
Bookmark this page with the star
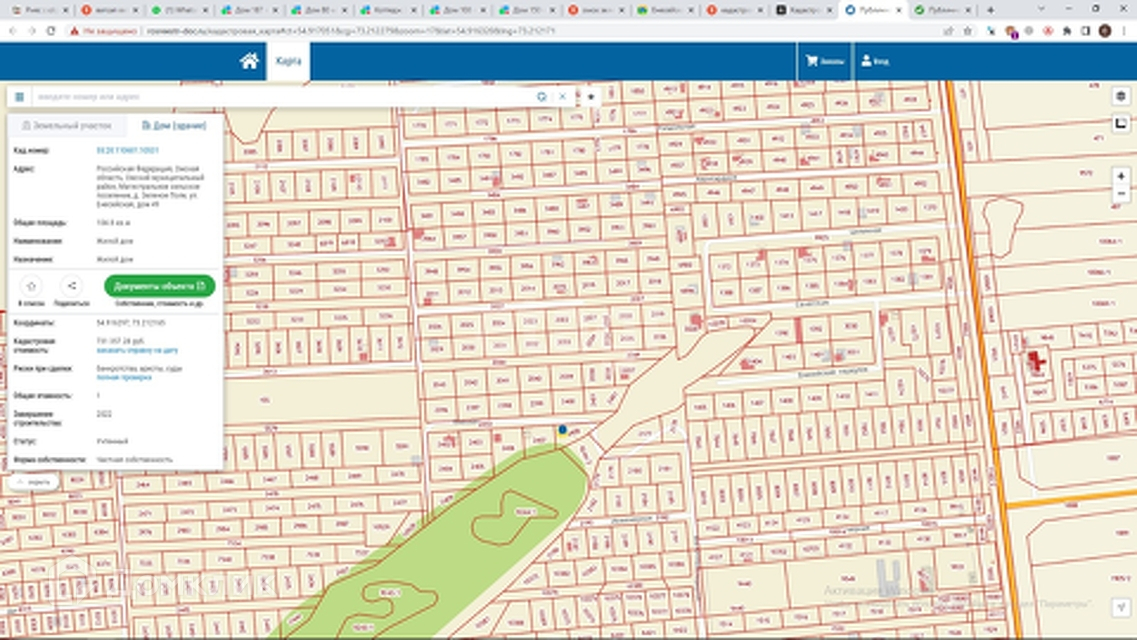click(967, 31)
